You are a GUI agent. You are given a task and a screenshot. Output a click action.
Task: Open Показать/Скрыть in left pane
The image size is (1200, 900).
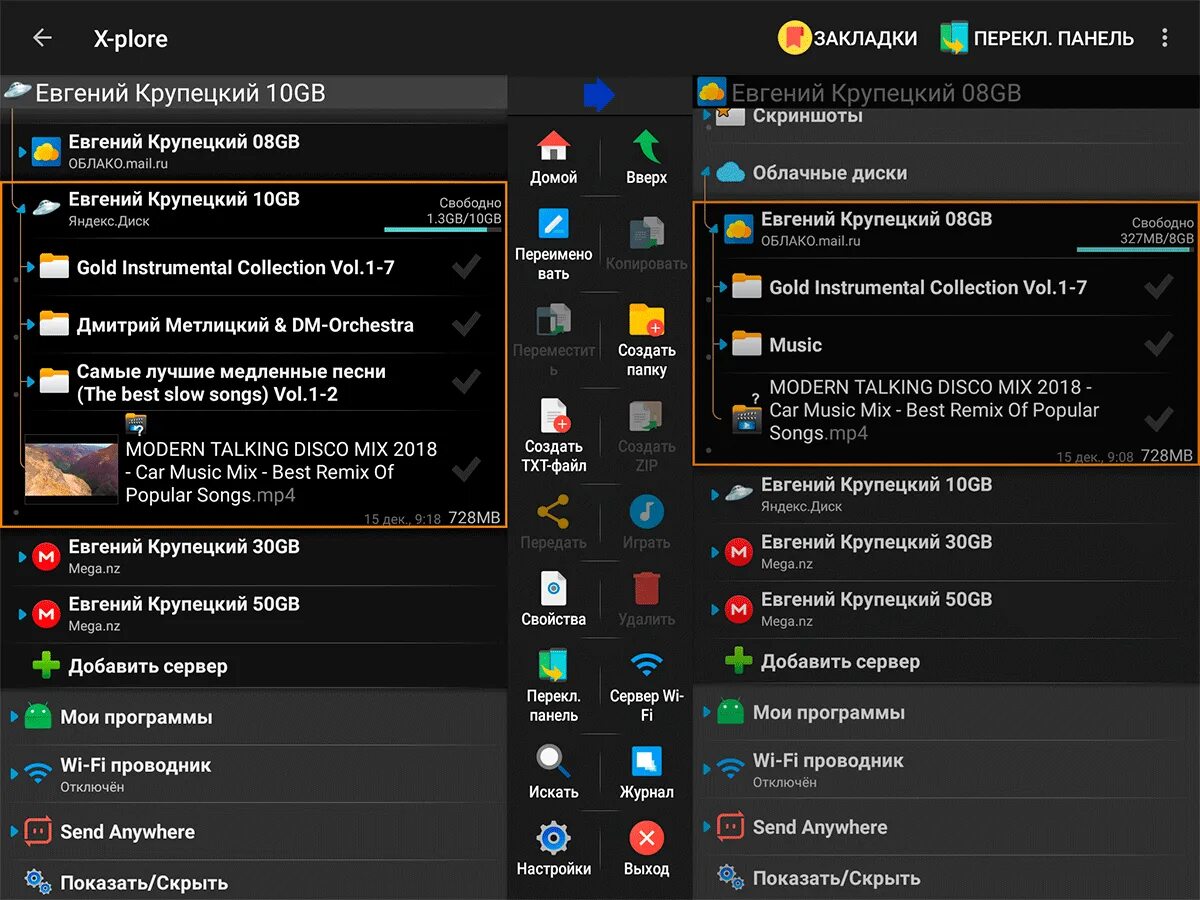click(254, 882)
